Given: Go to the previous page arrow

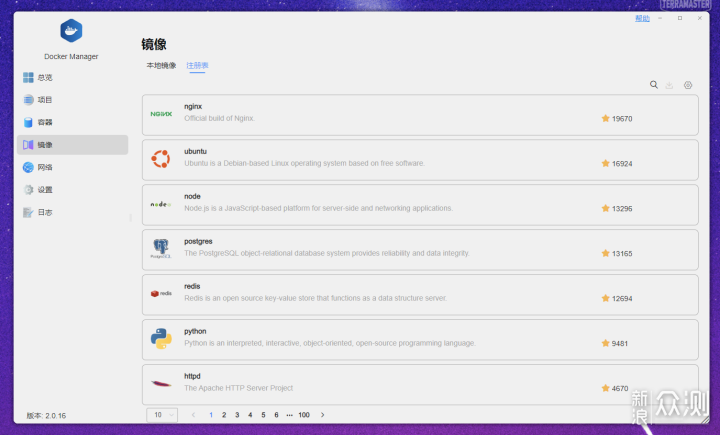Looking at the screenshot, I should click(x=193, y=415).
